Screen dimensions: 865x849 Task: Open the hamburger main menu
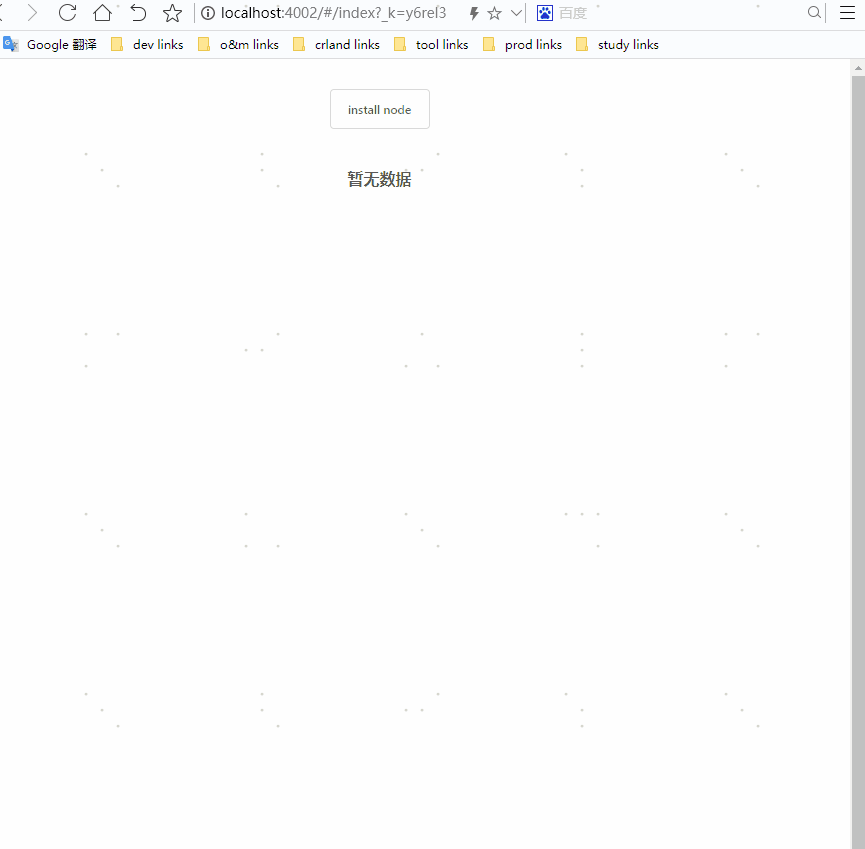click(847, 13)
